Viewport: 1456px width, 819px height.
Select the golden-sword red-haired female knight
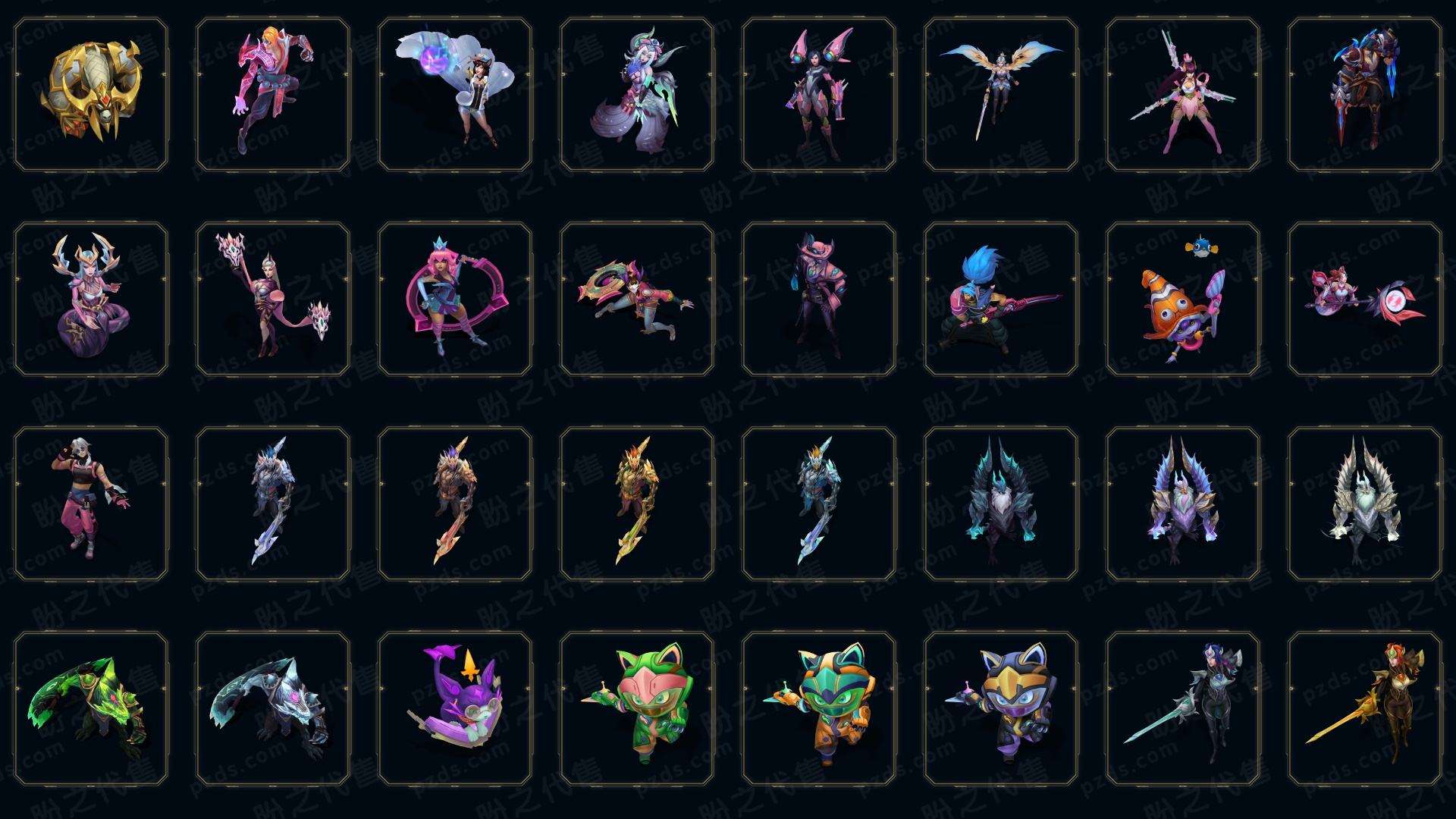pyautogui.click(x=1365, y=708)
